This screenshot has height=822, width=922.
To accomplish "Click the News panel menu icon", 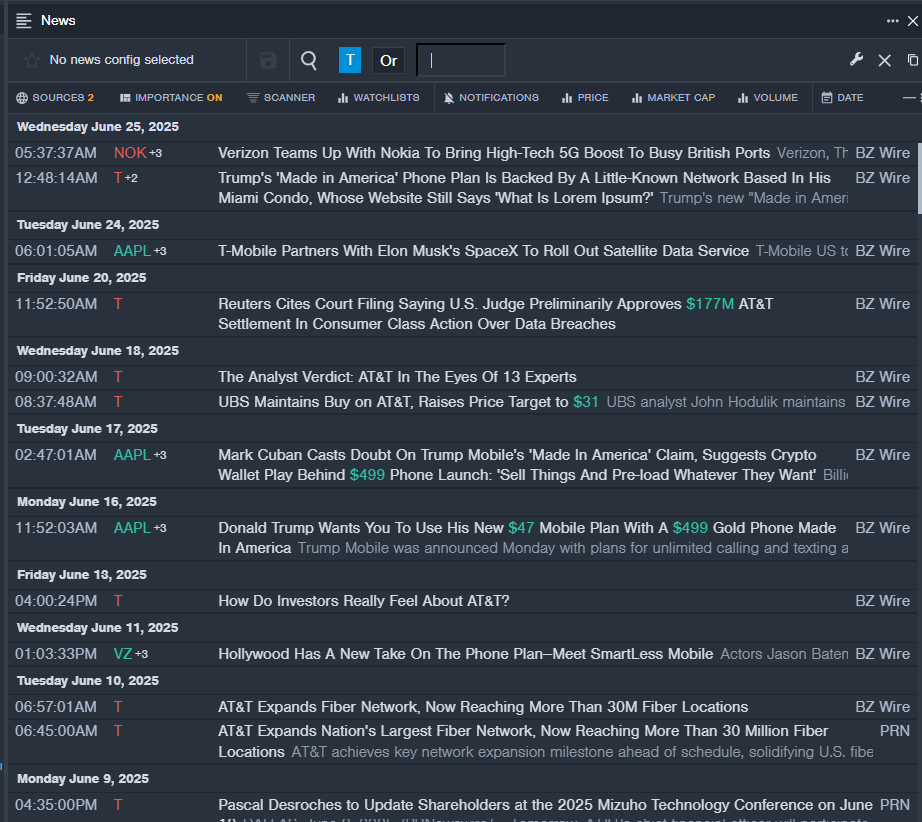I will 24,21.
